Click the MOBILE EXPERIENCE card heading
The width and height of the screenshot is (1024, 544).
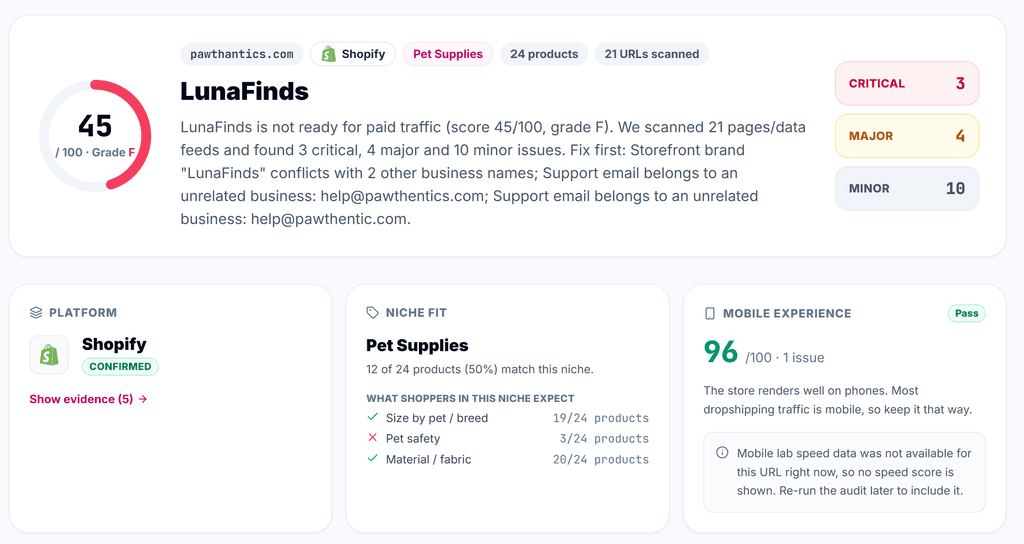pos(787,313)
